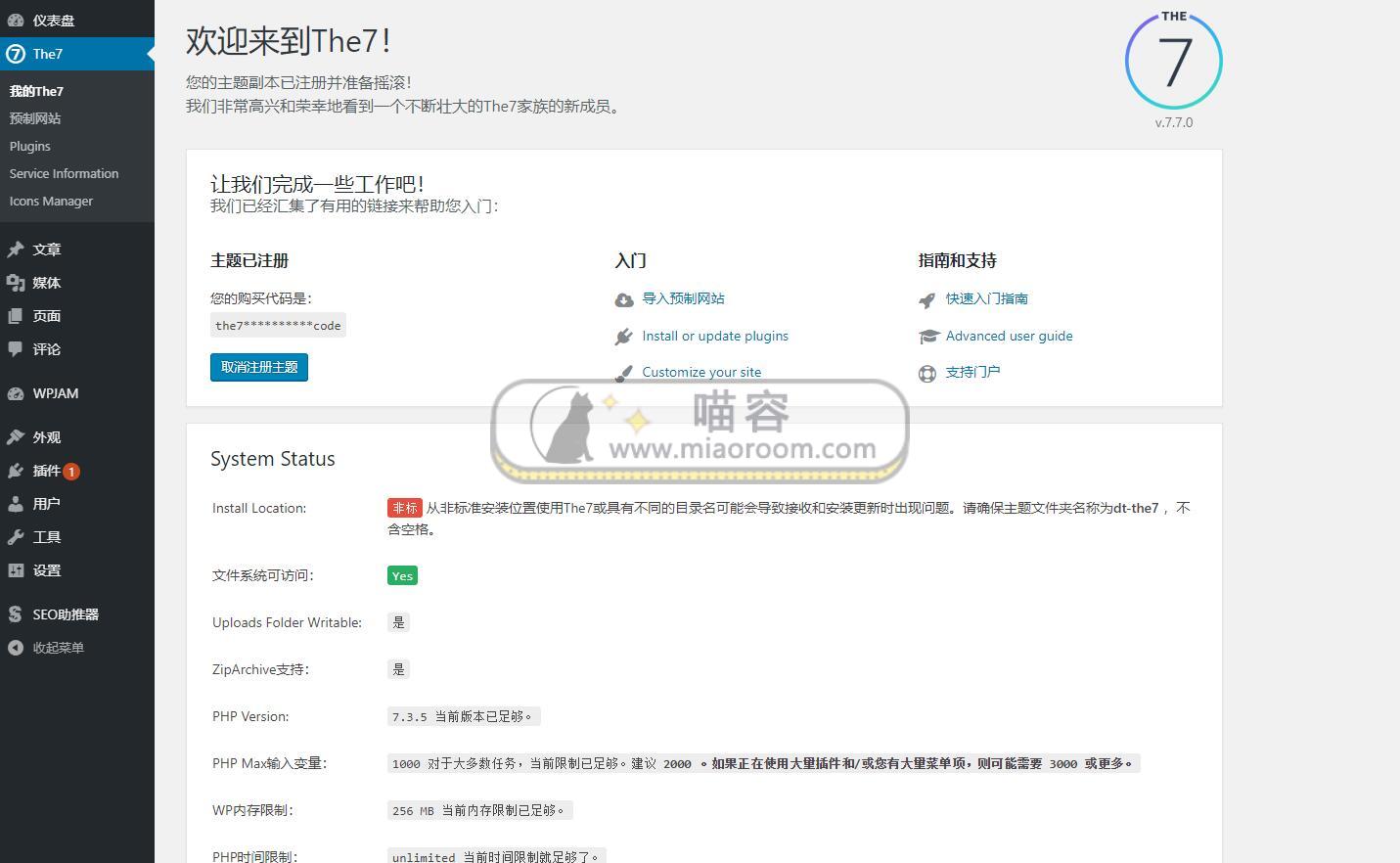This screenshot has height=863, width=1400.
Task: Click the media icon next to 媒体
Action: (x=16, y=283)
